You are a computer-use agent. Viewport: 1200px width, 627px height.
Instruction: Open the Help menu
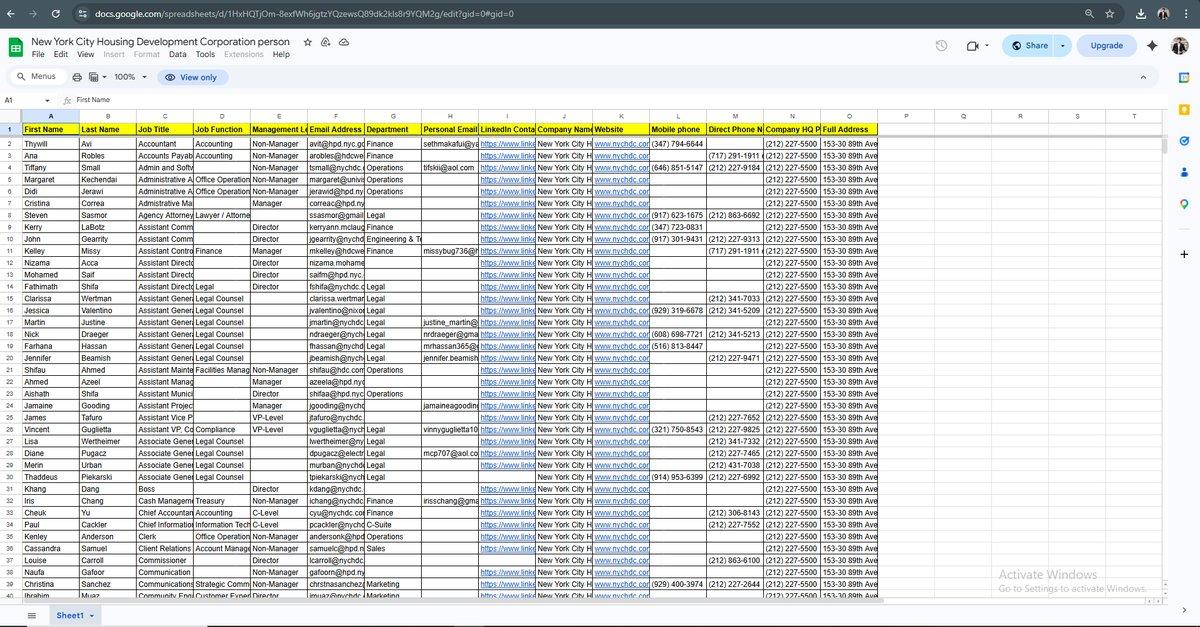(x=281, y=54)
